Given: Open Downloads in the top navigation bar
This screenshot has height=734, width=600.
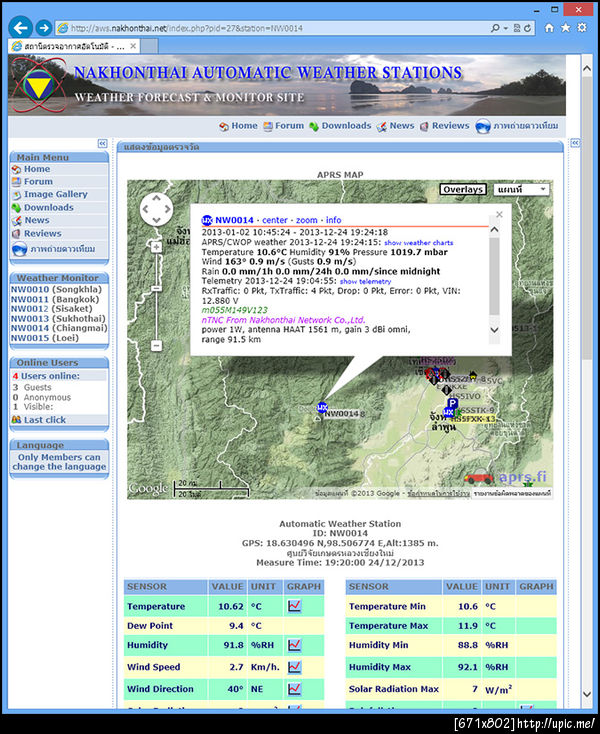Looking at the screenshot, I should [340, 125].
